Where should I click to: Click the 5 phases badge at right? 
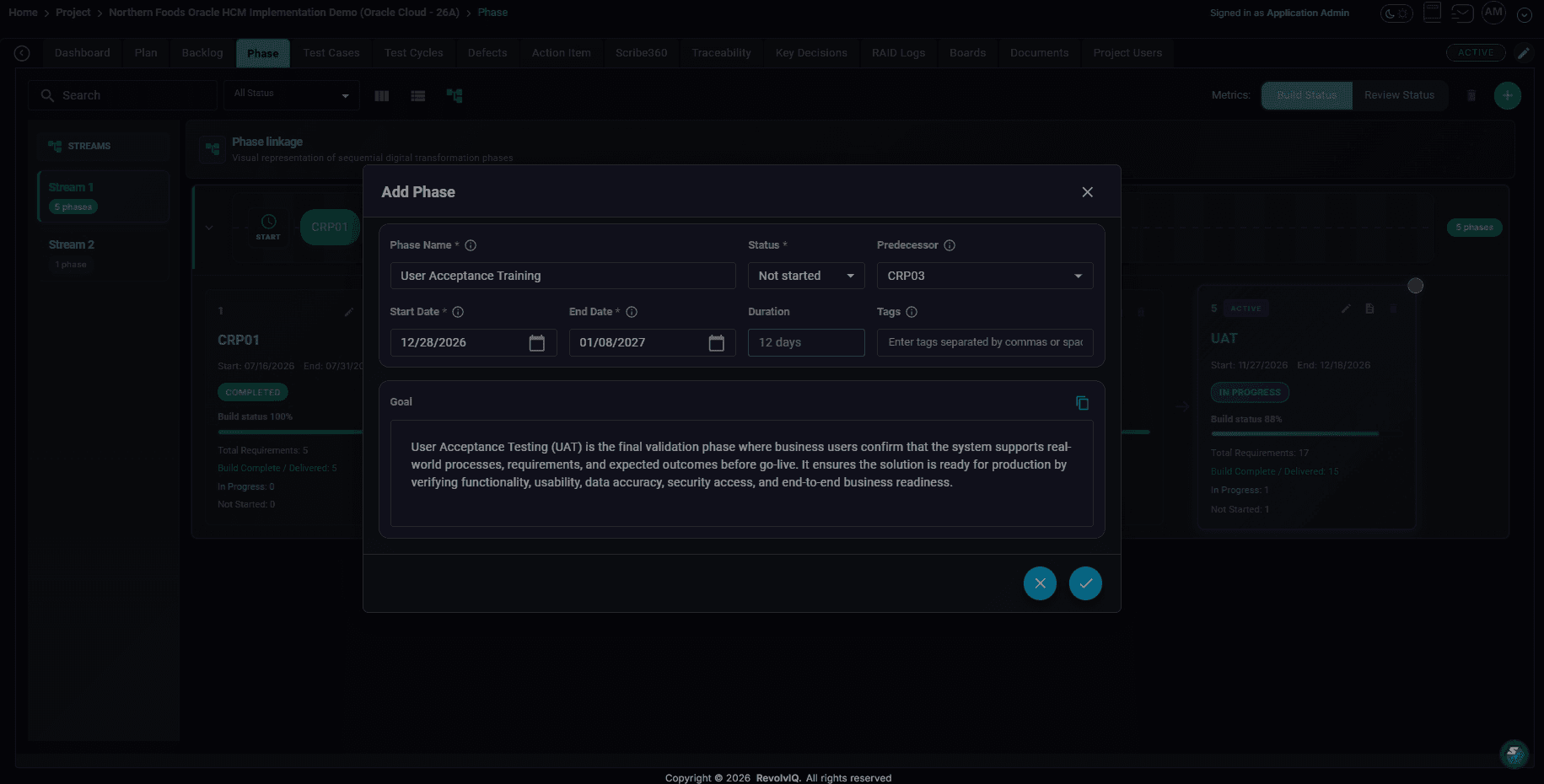(1474, 228)
